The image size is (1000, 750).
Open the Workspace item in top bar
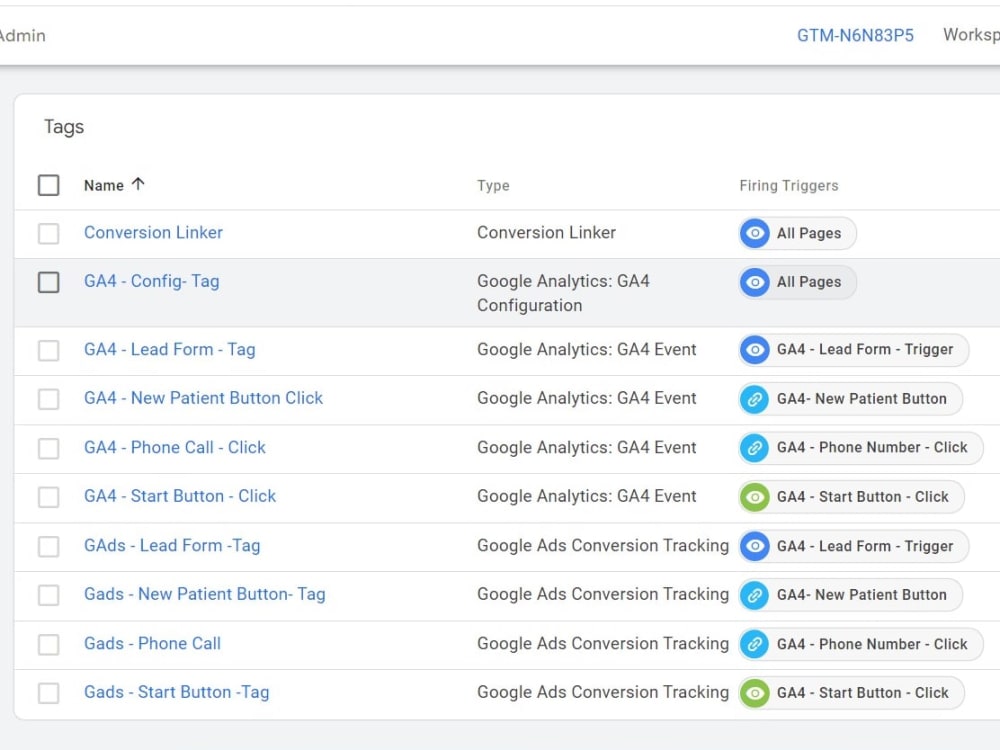point(971,34)
